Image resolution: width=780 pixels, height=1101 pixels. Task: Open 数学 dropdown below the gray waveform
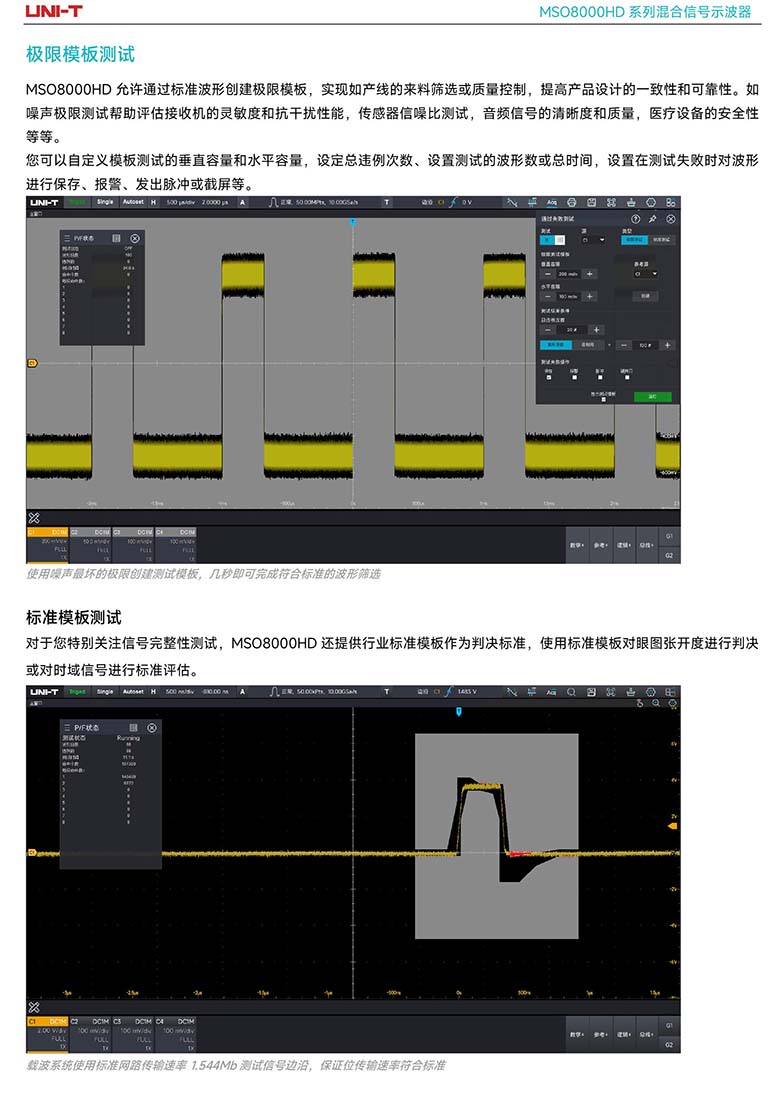(x=577, y=546)
